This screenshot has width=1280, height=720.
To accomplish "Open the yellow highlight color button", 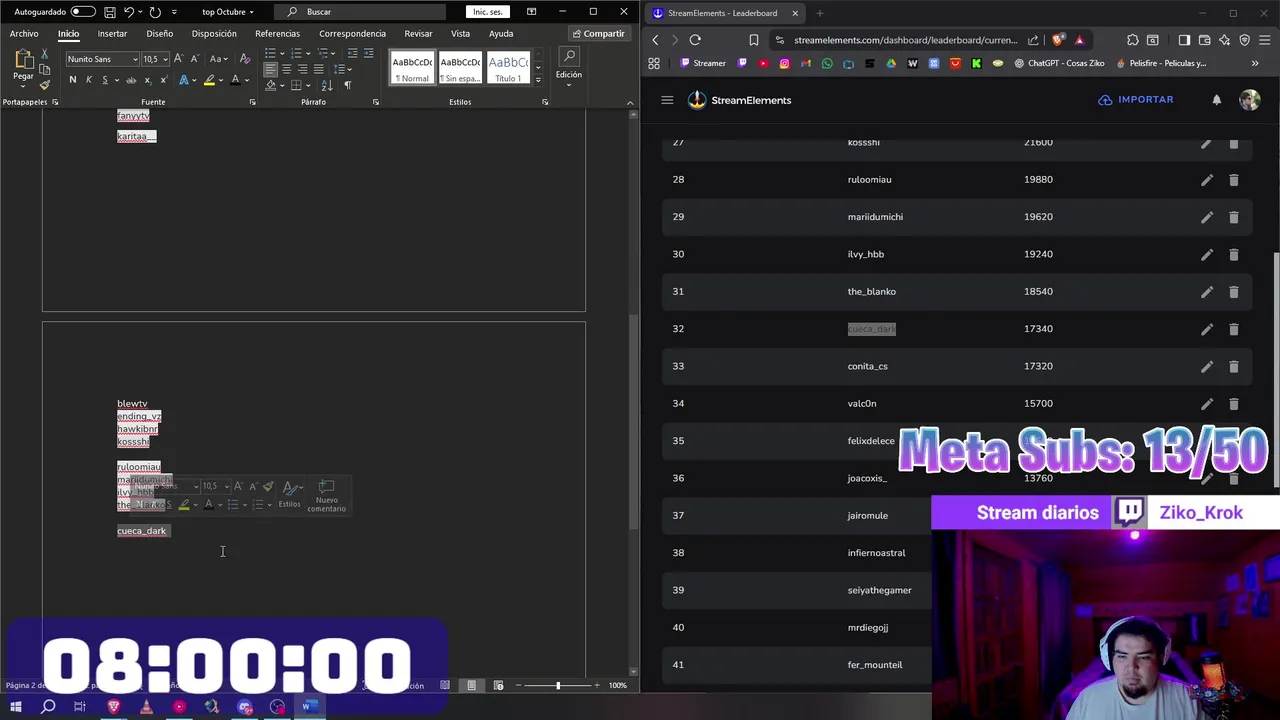I will [x=209, y=80].
